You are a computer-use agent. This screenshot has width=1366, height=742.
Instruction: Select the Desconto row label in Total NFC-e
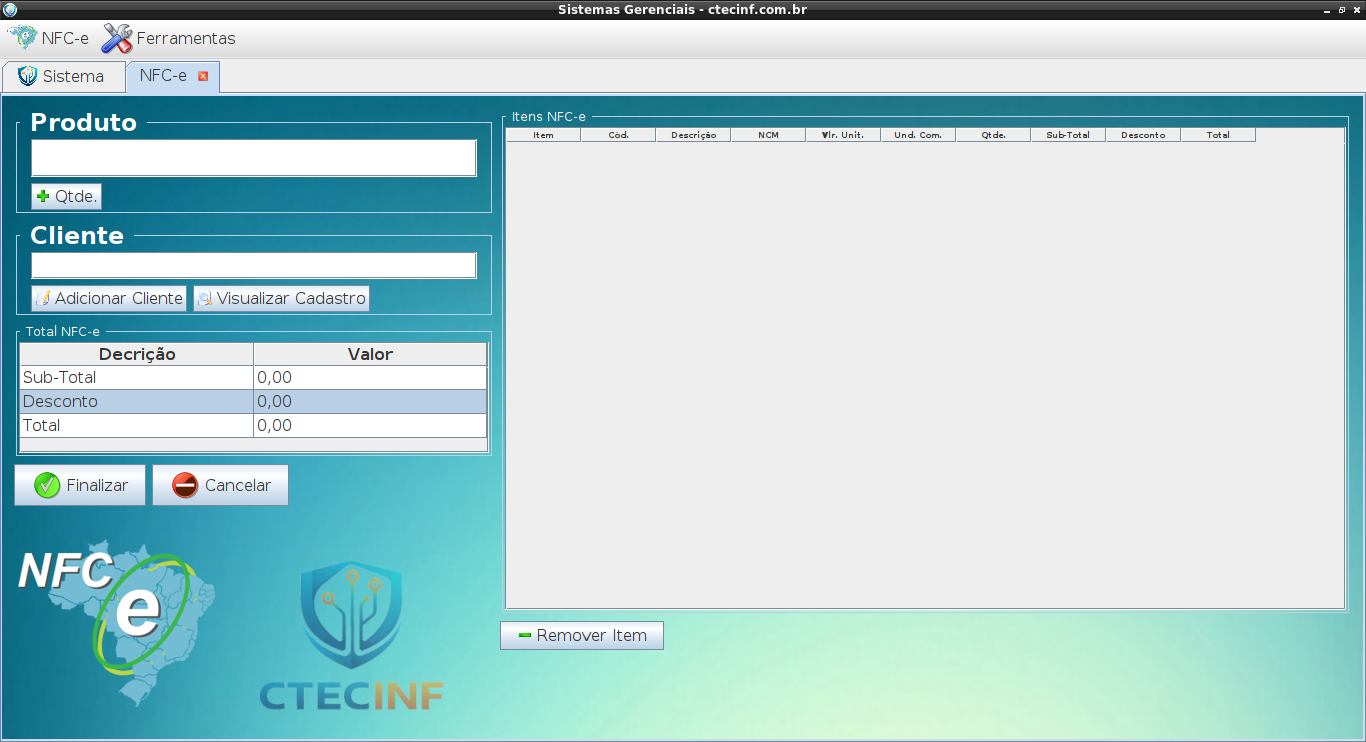[137, 402]
